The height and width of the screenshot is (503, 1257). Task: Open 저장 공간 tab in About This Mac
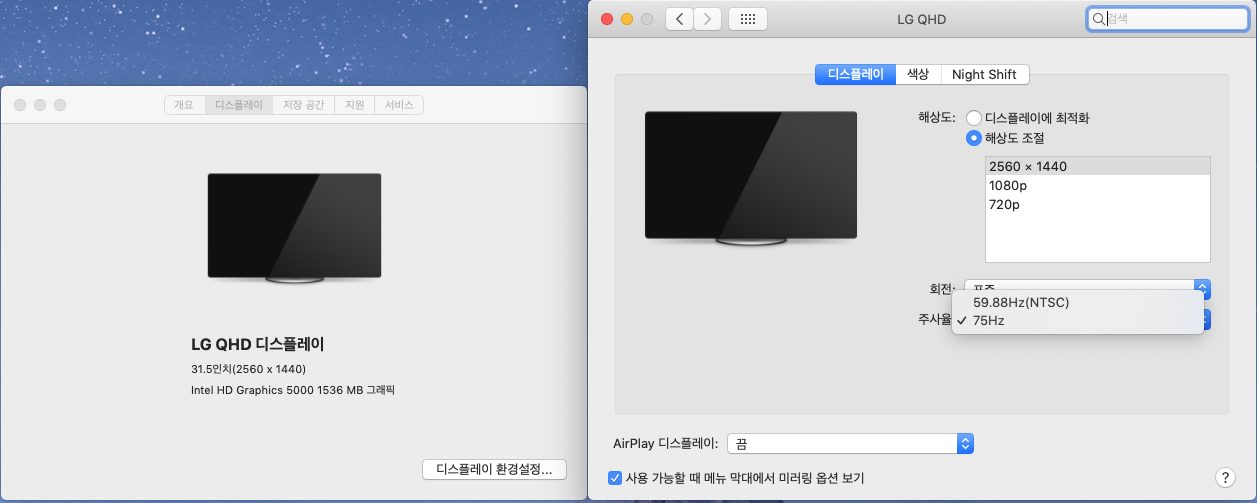pyautogui.click(x=305, y=105)
